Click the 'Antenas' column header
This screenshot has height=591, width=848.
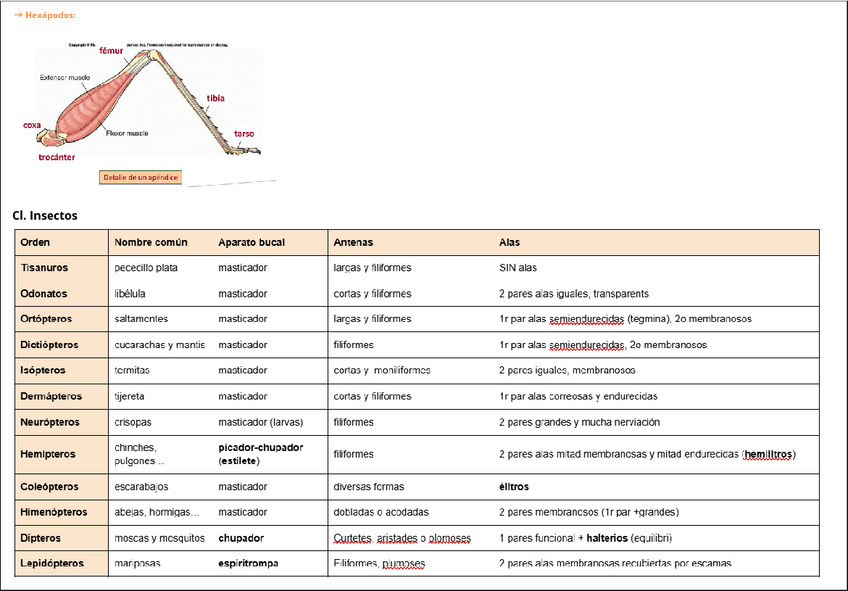click(353, 242)
